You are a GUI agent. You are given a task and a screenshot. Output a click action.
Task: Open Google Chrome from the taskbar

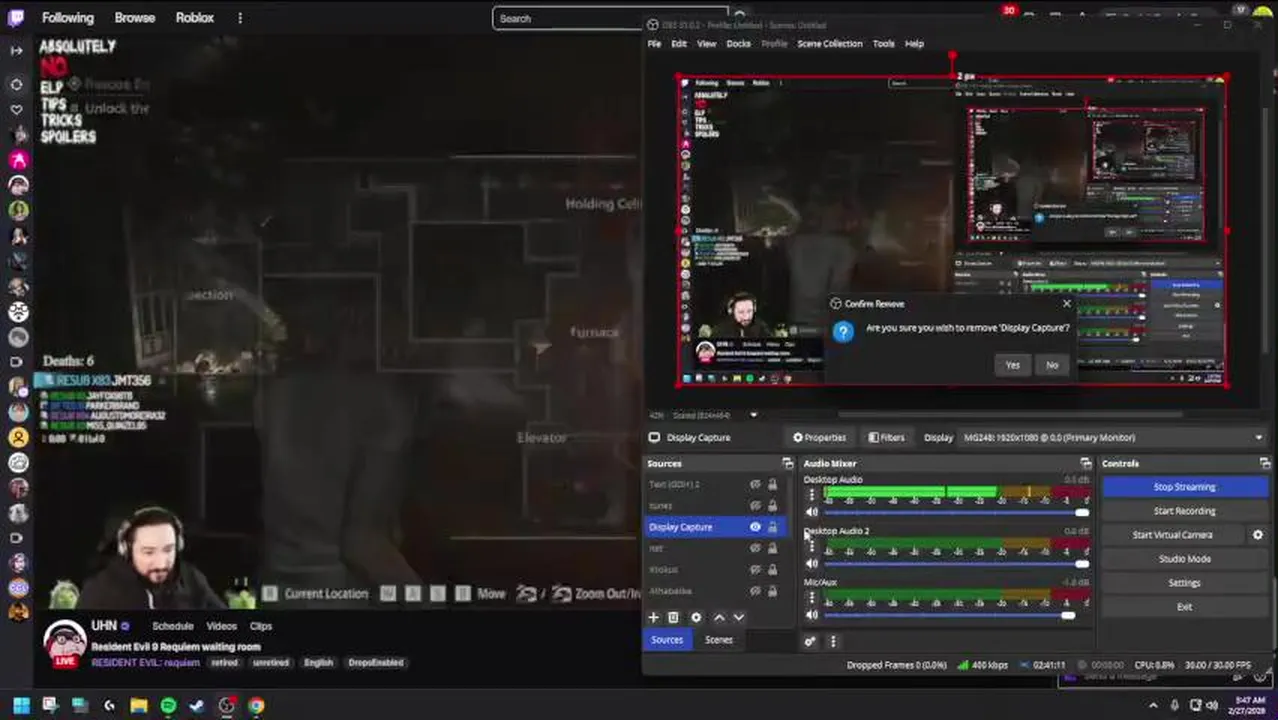pos(256,706)
